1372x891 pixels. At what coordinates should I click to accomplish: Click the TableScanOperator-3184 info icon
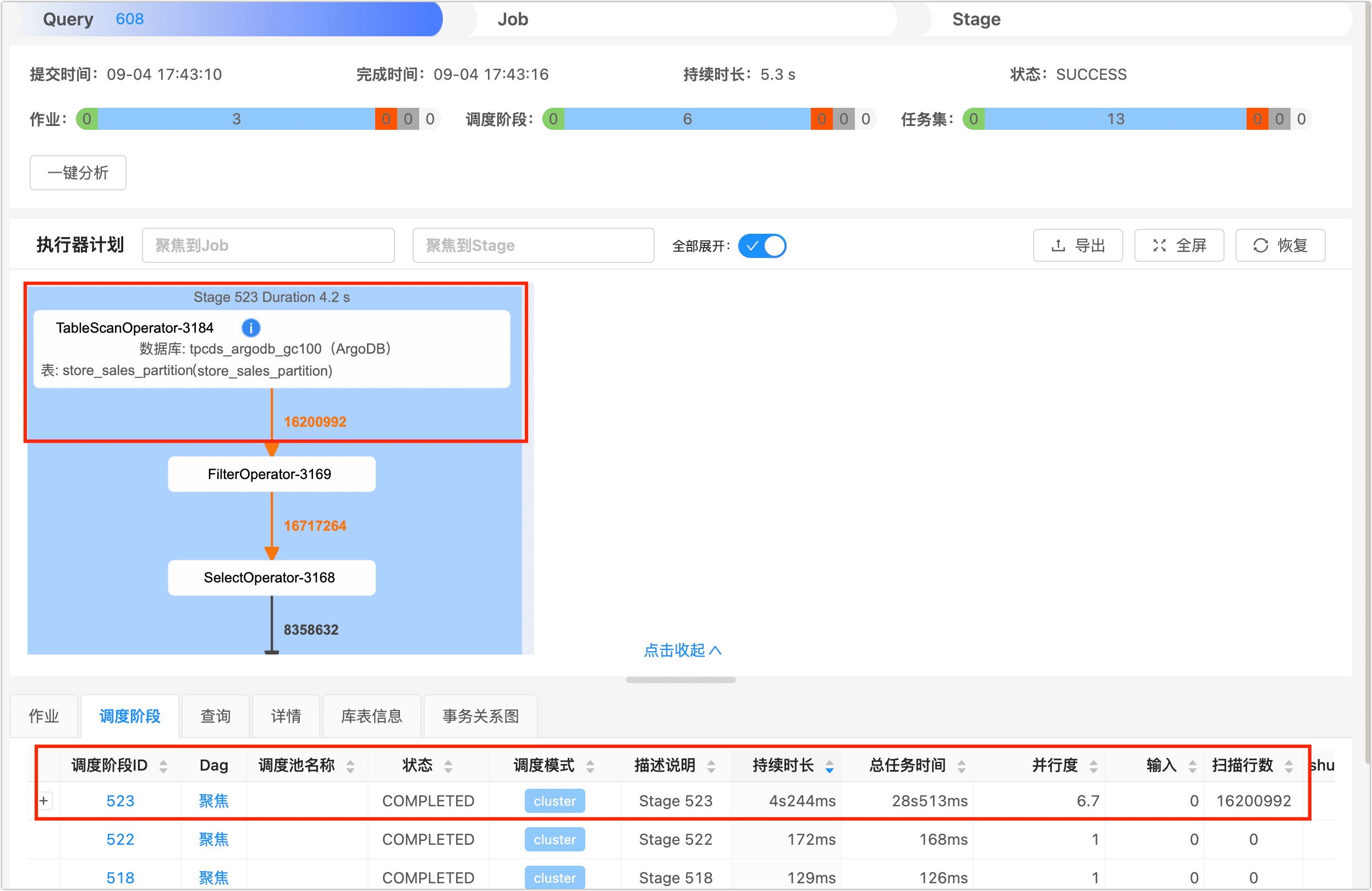coord(251,328)
